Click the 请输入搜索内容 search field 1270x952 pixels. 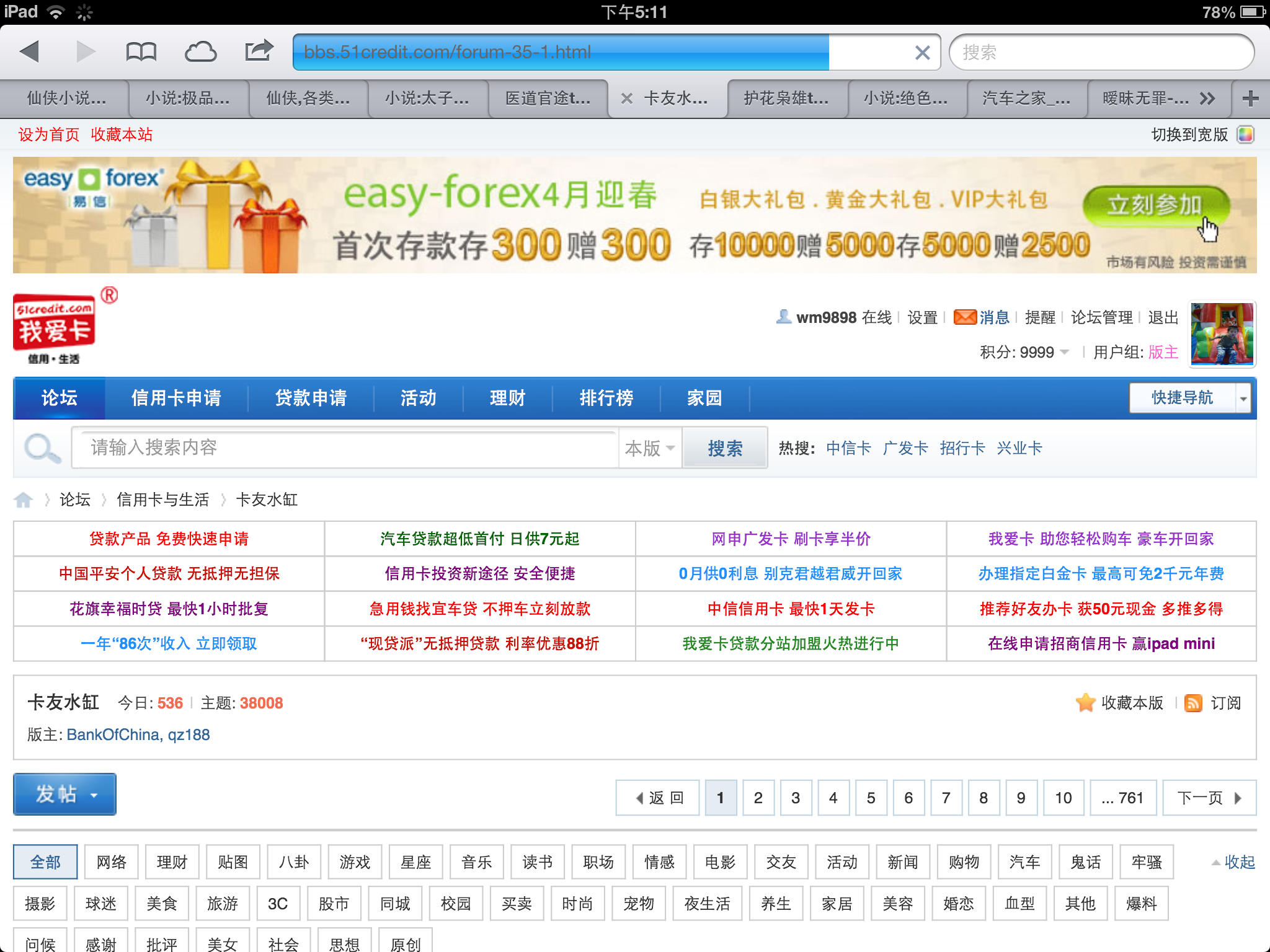345,447
